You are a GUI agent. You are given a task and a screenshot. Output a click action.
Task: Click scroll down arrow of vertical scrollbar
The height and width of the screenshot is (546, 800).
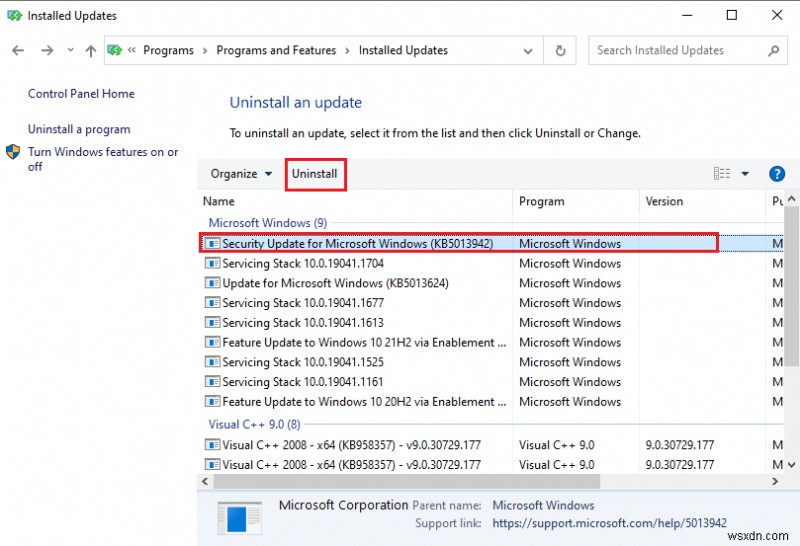click(x=791, y=465)
